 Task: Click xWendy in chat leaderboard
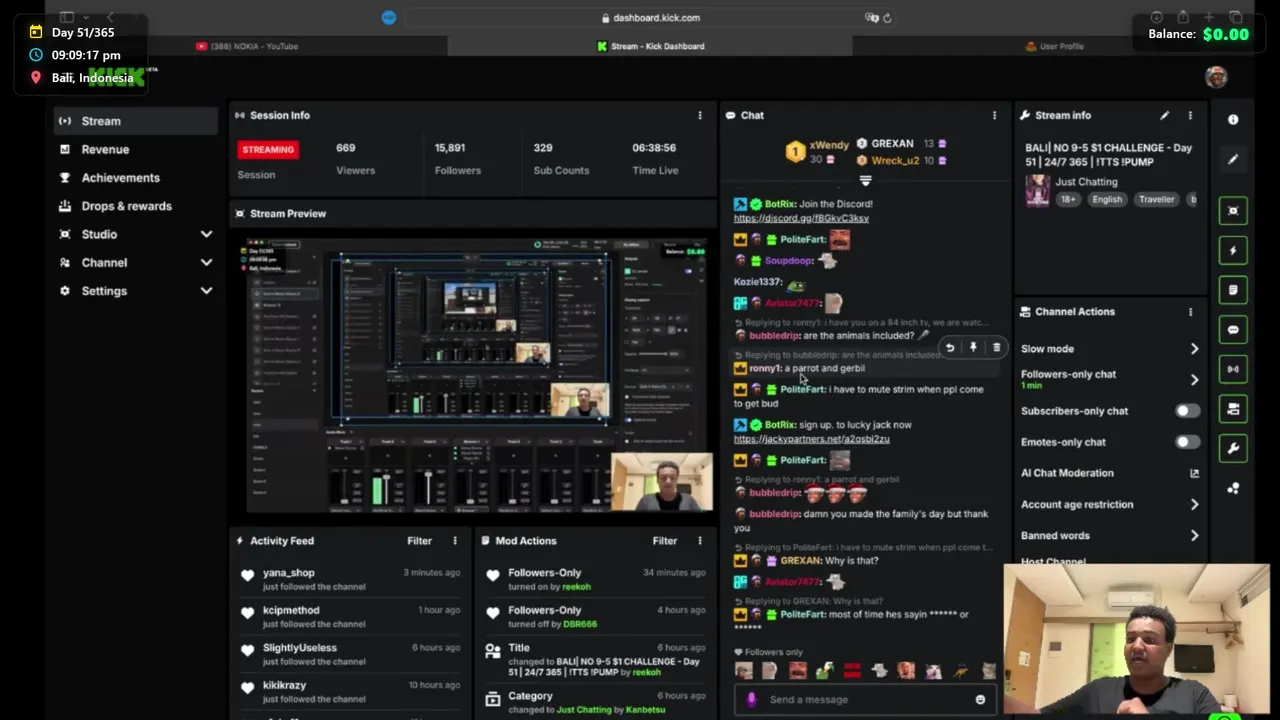tap(829, 146)
